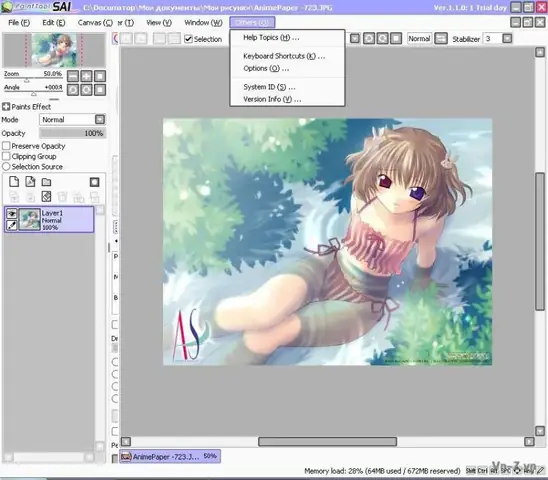This screenshot has height=480, width=548.
Task: Open the Stabilizer value dropdown
Action: tap(507, 38)
